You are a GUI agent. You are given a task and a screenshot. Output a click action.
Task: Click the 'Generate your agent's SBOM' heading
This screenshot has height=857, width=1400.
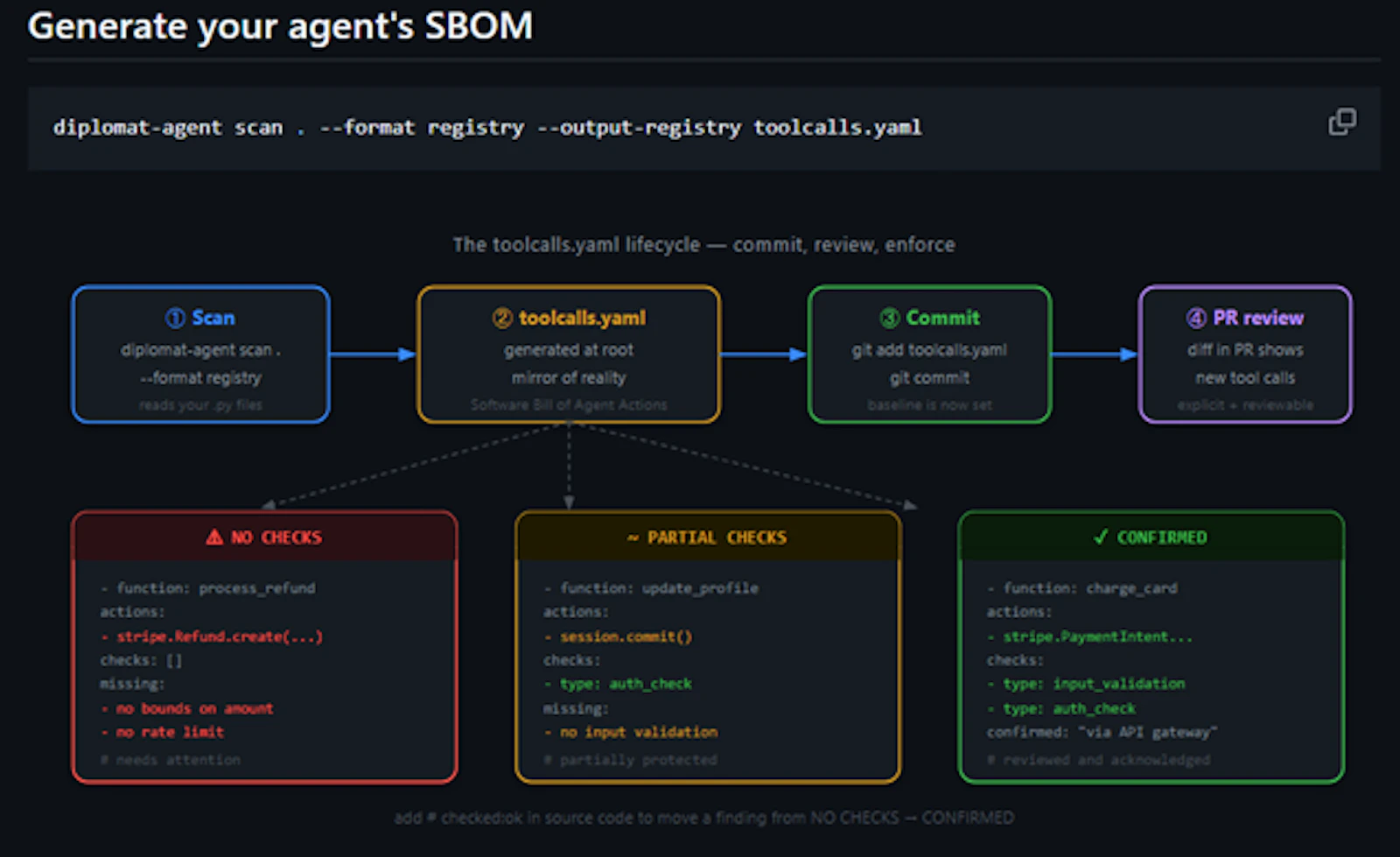[x=280, y=25]
